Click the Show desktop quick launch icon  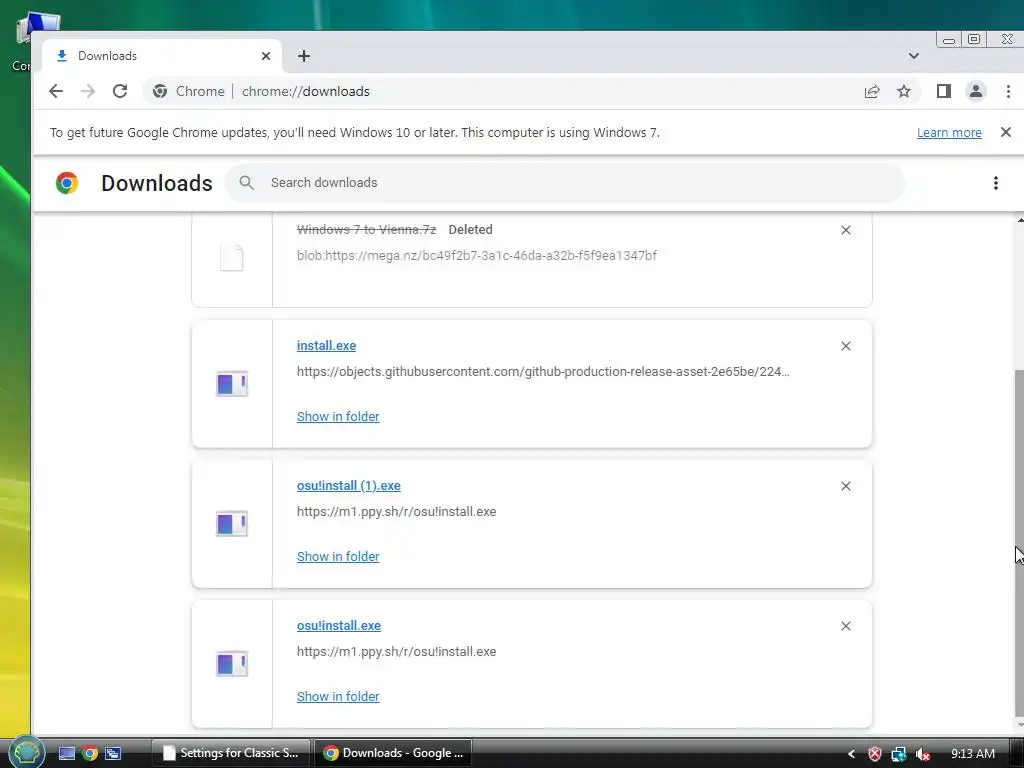pos(67,753)
